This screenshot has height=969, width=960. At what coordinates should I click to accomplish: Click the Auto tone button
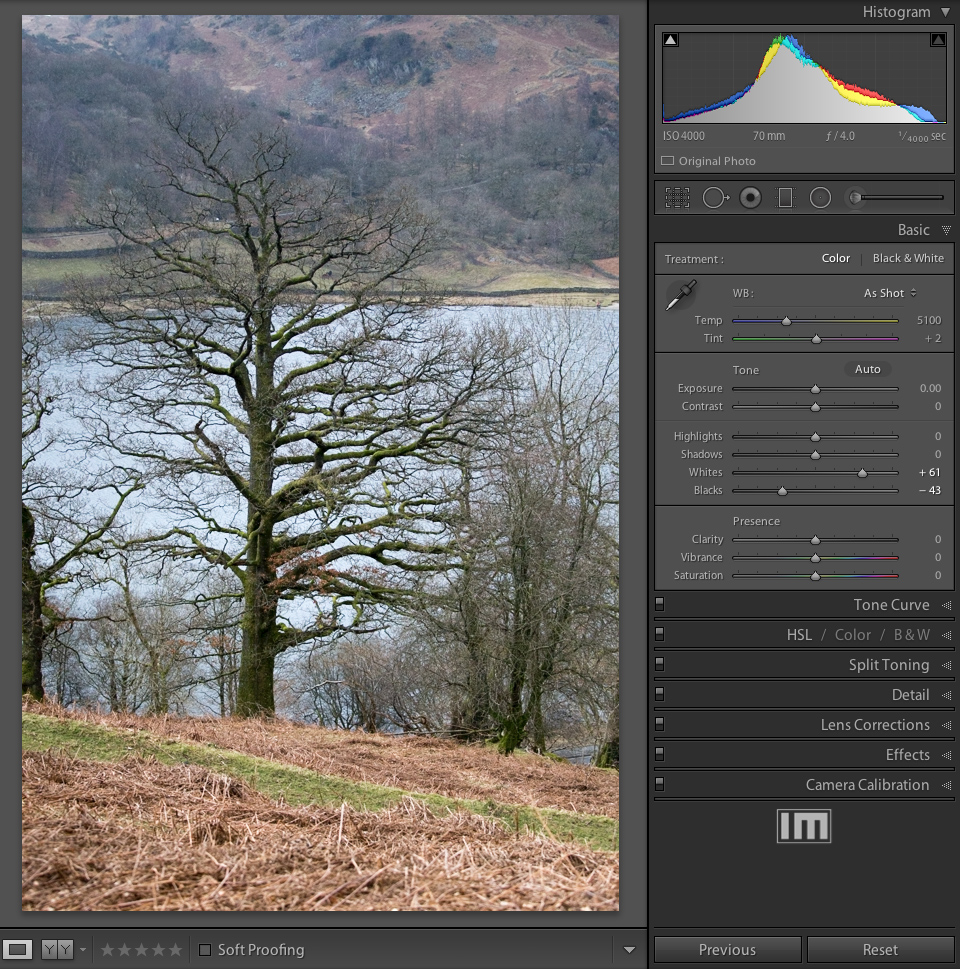click(867, 369)
